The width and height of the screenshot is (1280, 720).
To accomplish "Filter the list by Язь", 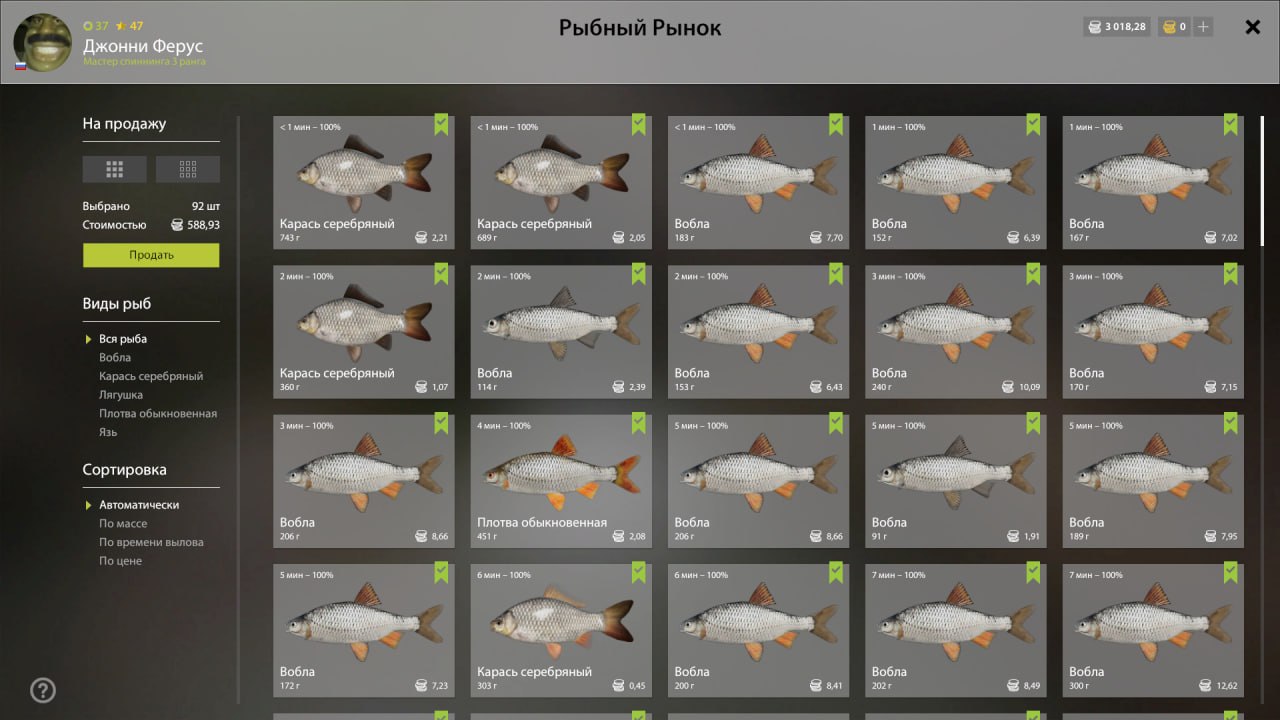I will (108, 432).
